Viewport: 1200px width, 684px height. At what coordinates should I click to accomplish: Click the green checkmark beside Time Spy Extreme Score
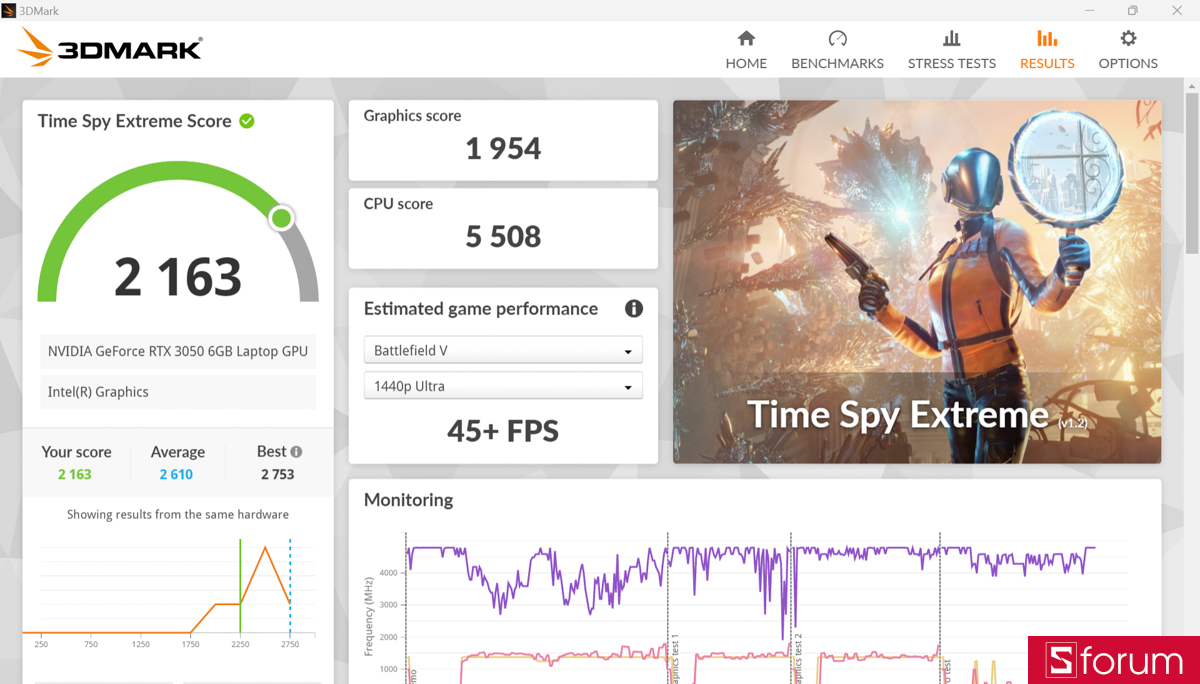[x=246, y=120]
